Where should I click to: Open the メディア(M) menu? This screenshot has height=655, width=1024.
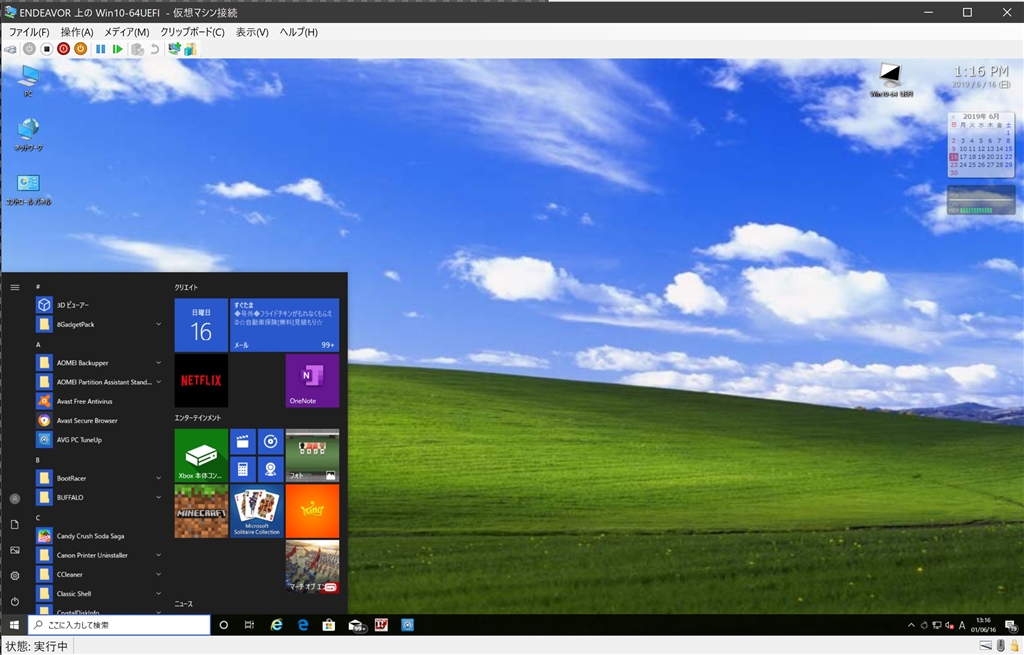[x=127, y=32]
